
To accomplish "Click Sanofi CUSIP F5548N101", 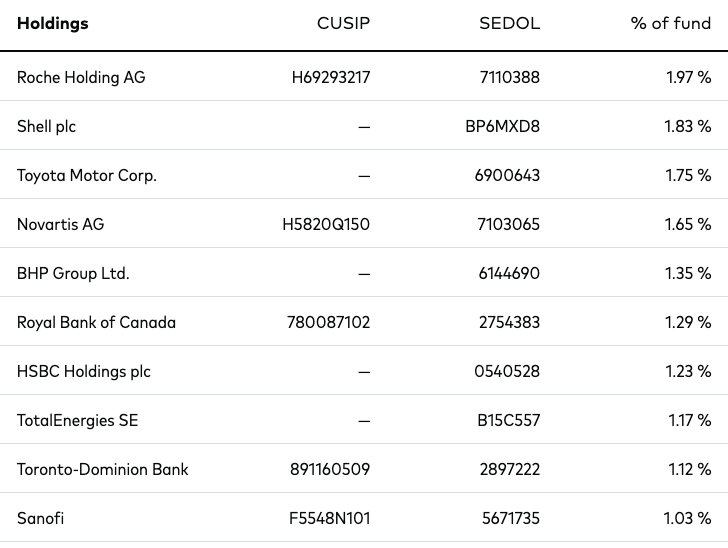I will pyautogui.click(x=329, y=518).
